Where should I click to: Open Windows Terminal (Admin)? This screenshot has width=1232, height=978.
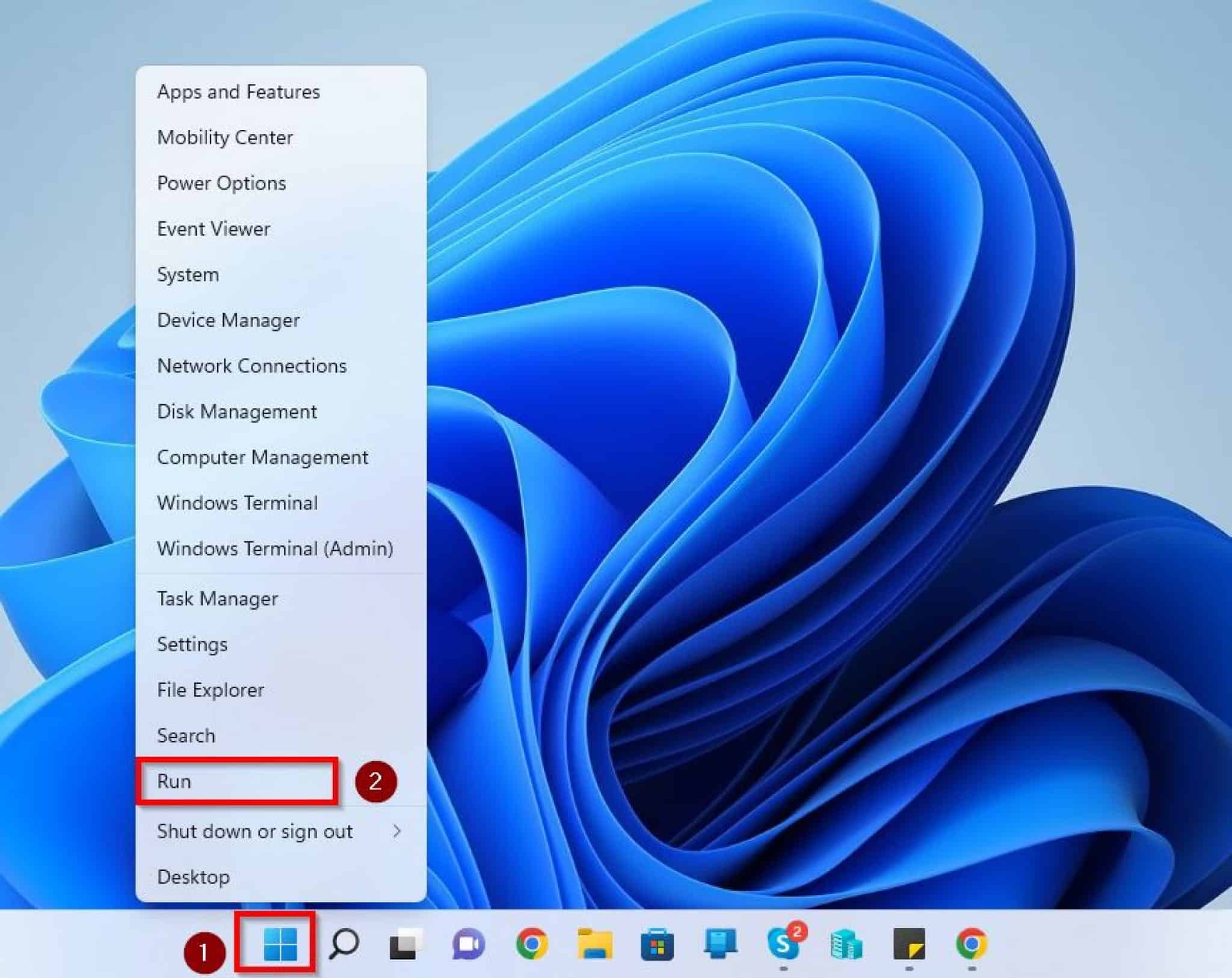tap(275, 549)
